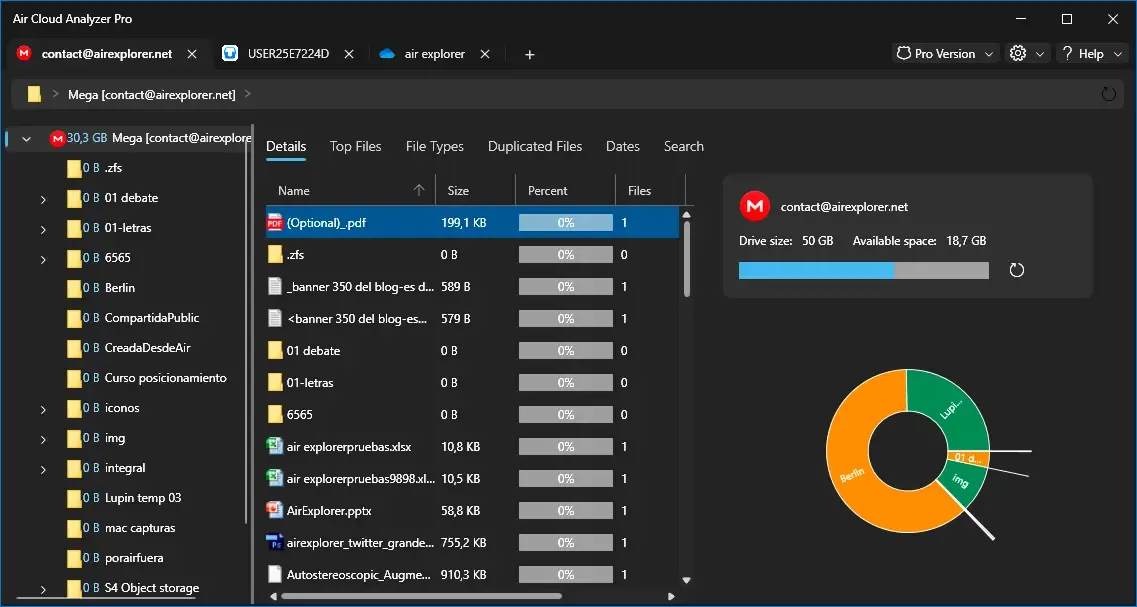This screenshot has width=1137, height=607.
Task: Click the text file icon of _banner 350 row
Action: pyautogui.click(x=275, y=286)
